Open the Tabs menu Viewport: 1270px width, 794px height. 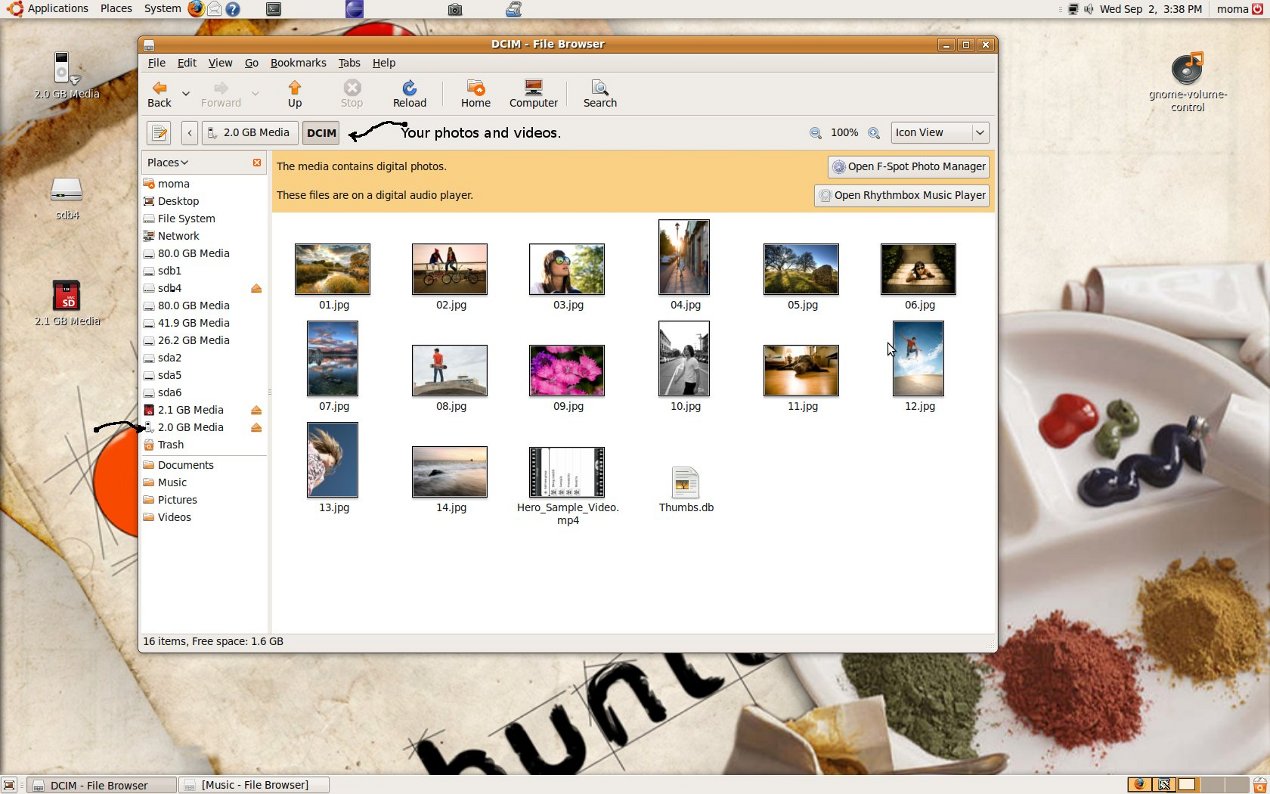349,63
